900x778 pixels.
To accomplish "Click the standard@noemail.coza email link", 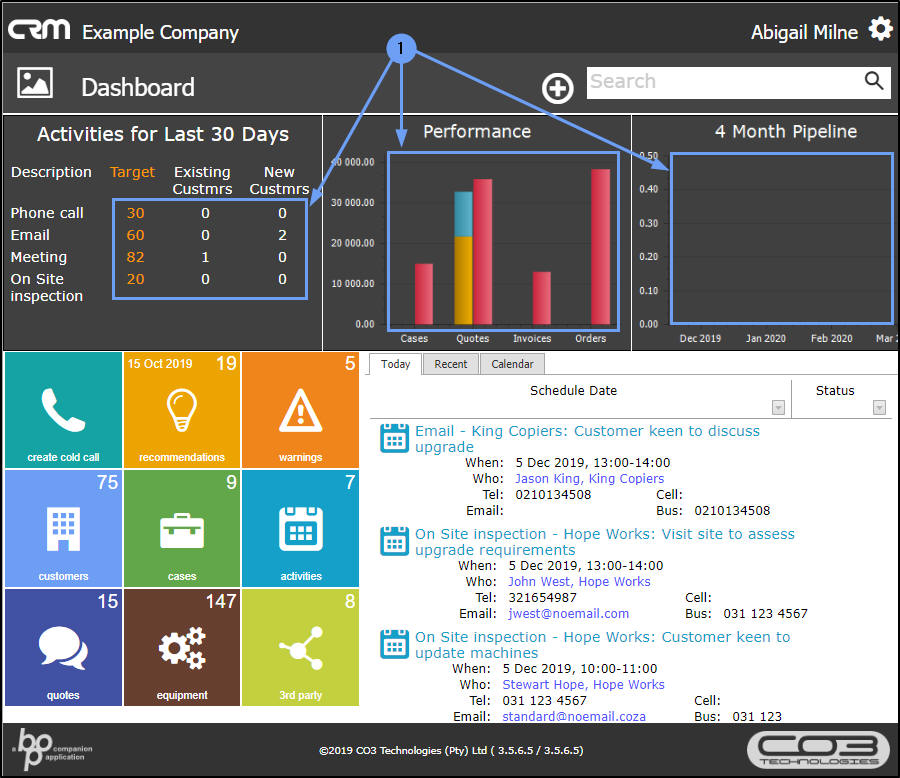I will coord(574,716).
